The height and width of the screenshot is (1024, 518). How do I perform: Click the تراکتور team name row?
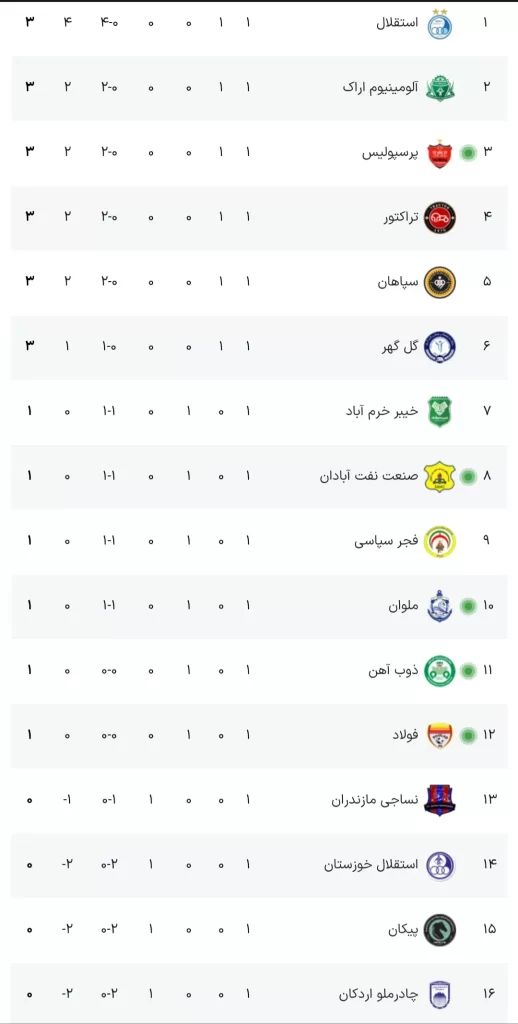click(x=259, y=218)
